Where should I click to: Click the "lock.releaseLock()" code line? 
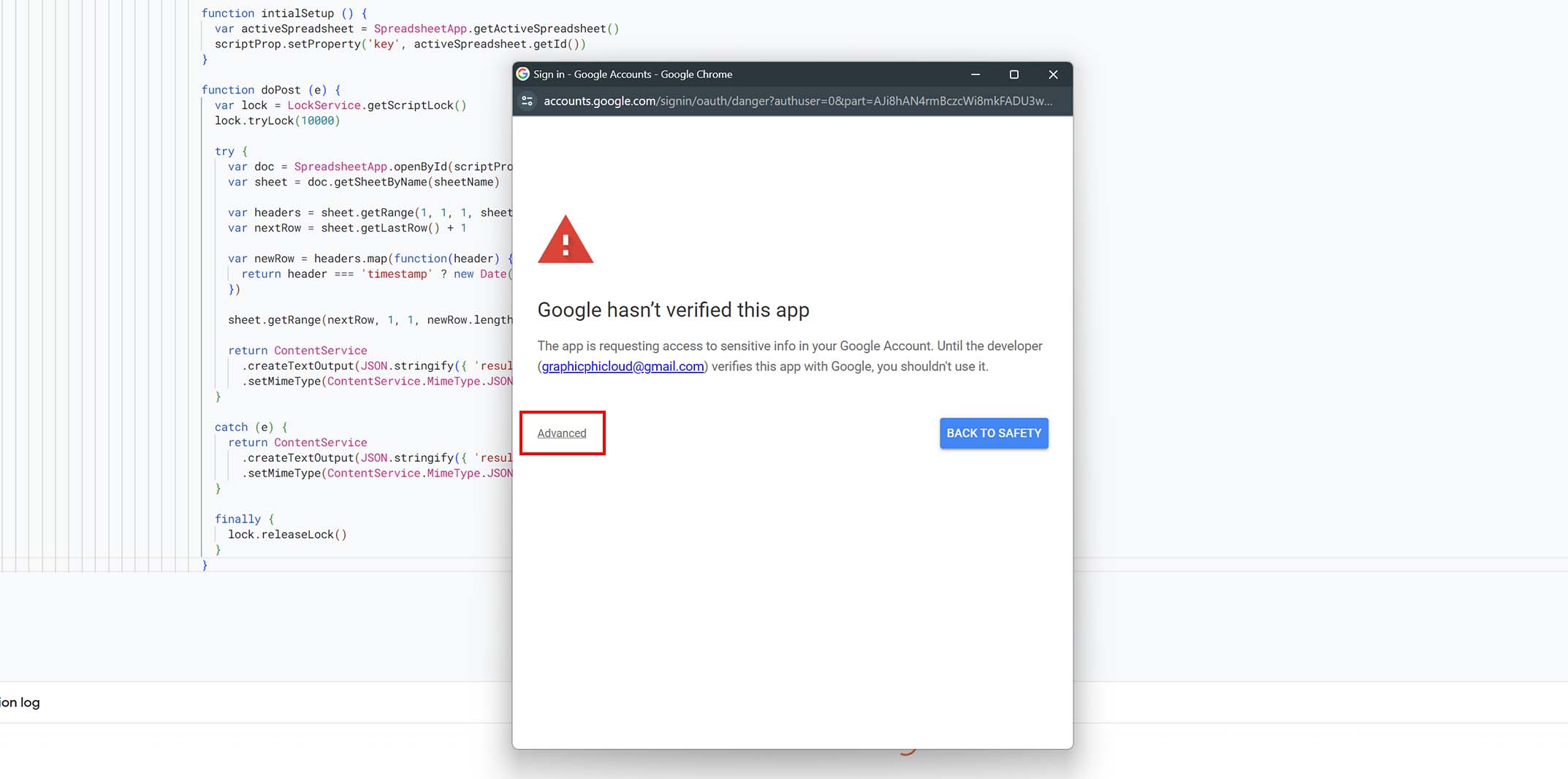pyautogui.click(x=287, y=535)
